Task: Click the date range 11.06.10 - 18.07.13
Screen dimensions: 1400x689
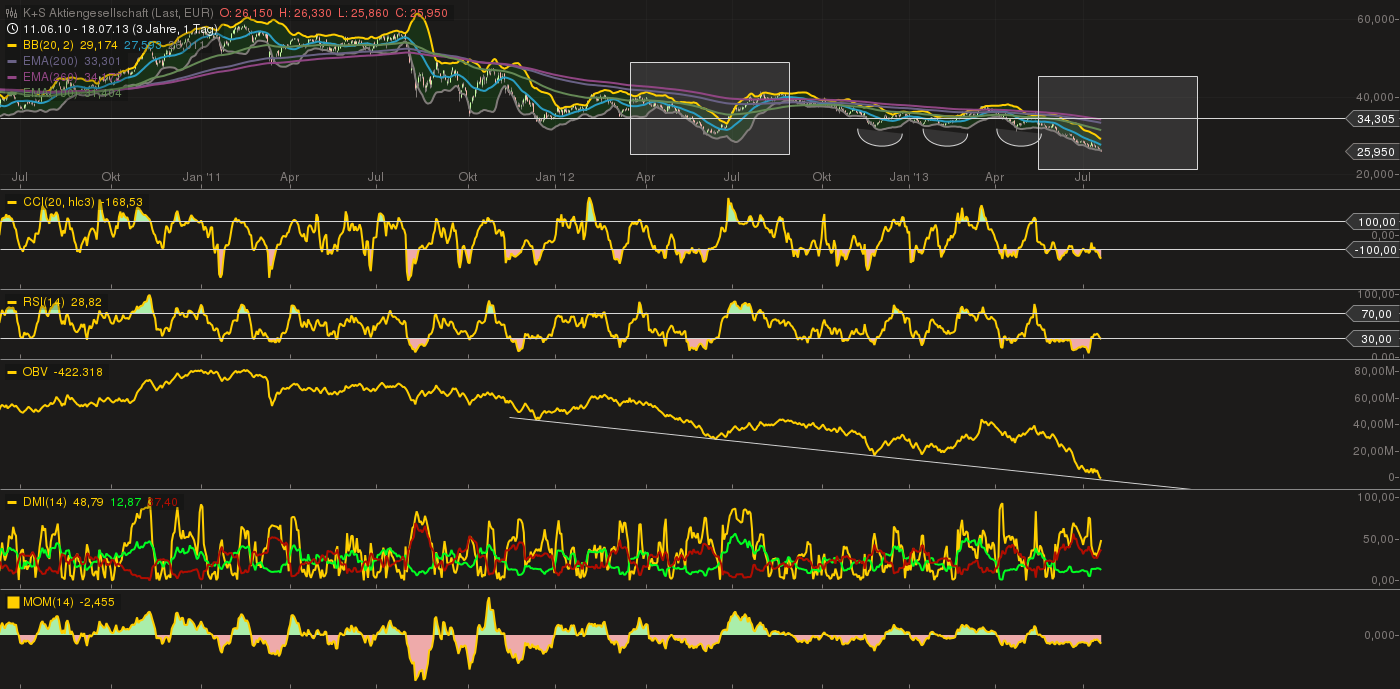Action: [x=76, y=29]
